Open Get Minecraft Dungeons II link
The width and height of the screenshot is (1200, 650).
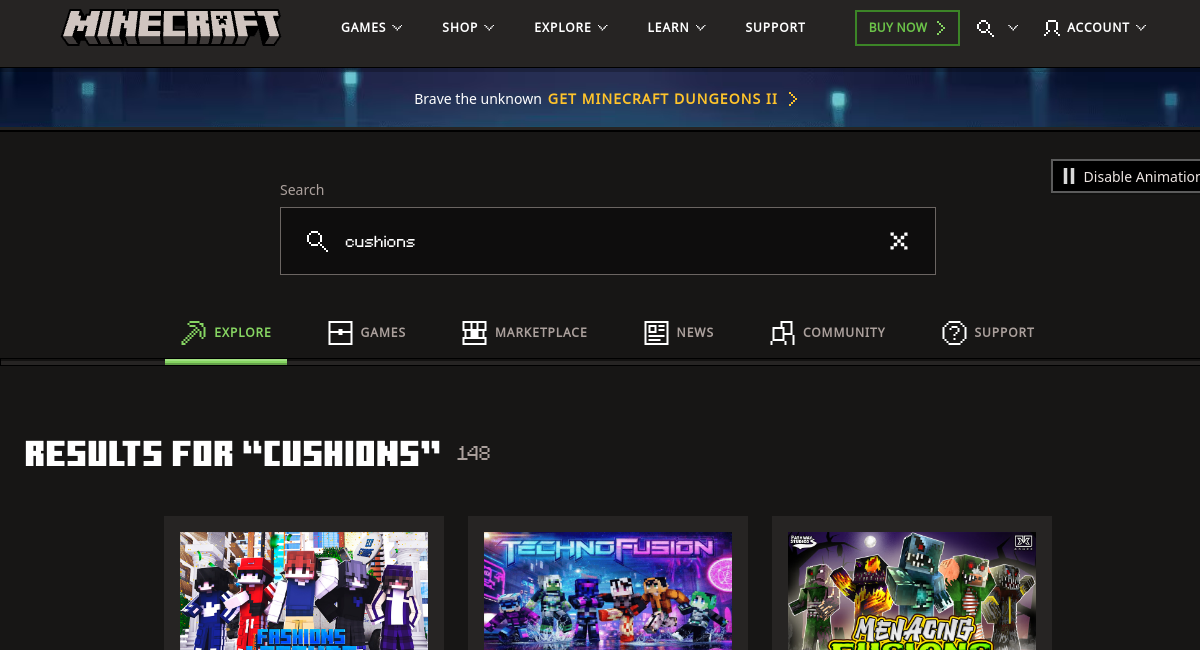click(x=672, y=99)
